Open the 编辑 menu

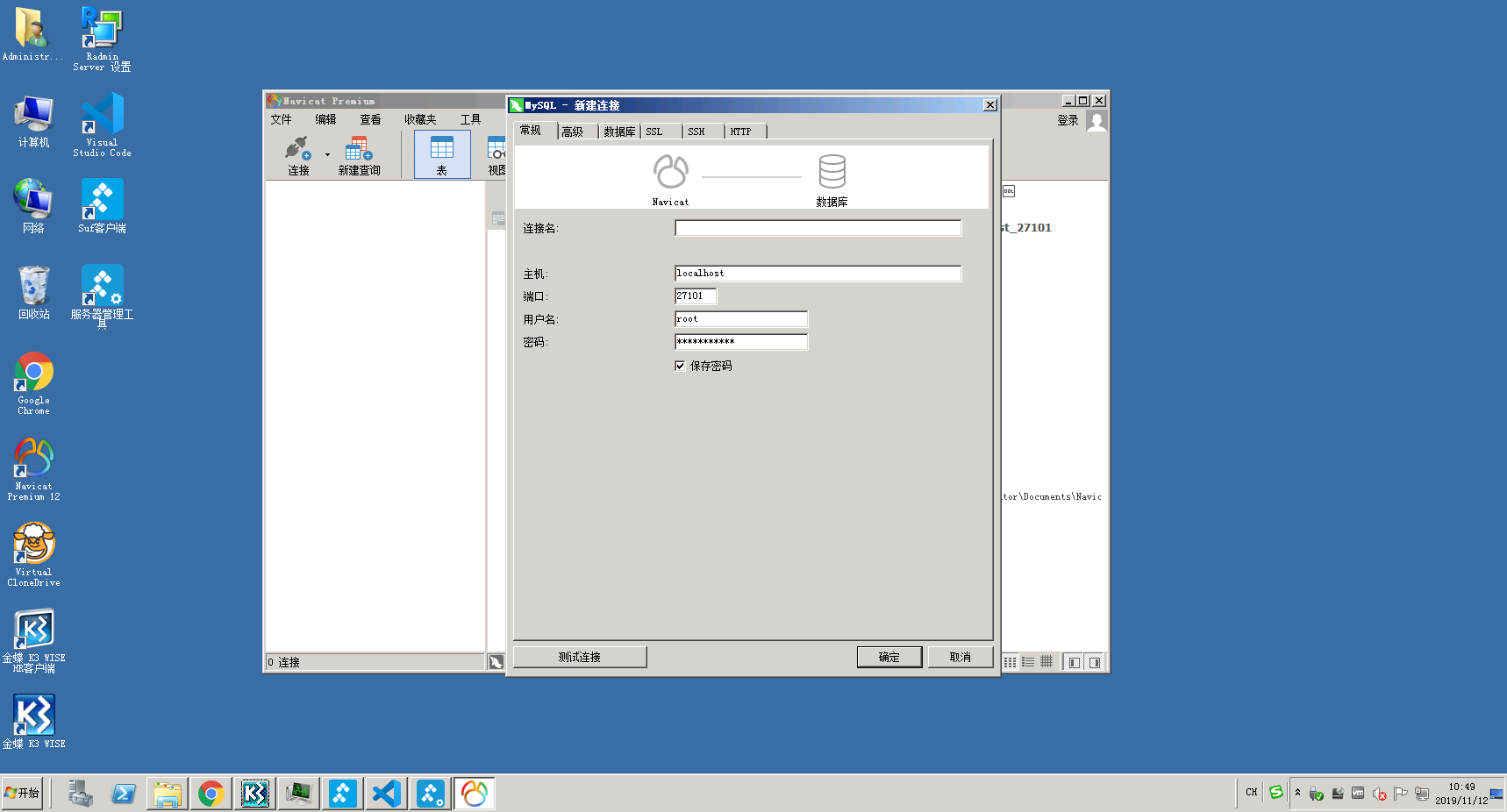pyautogui.click(x=325, y=119)
